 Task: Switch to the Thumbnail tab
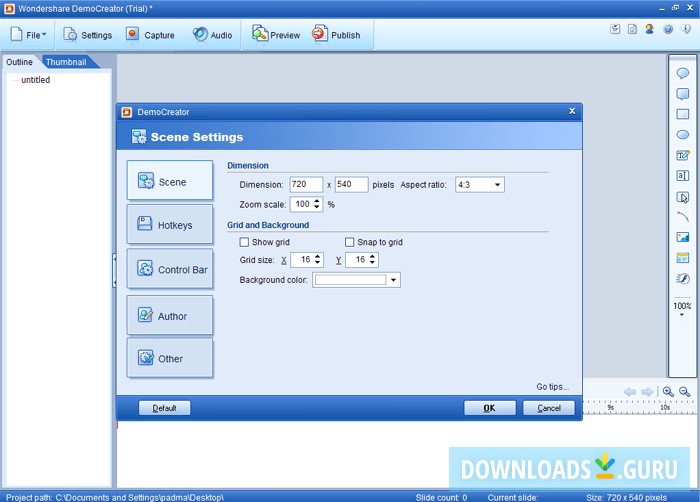coord(66,62)
